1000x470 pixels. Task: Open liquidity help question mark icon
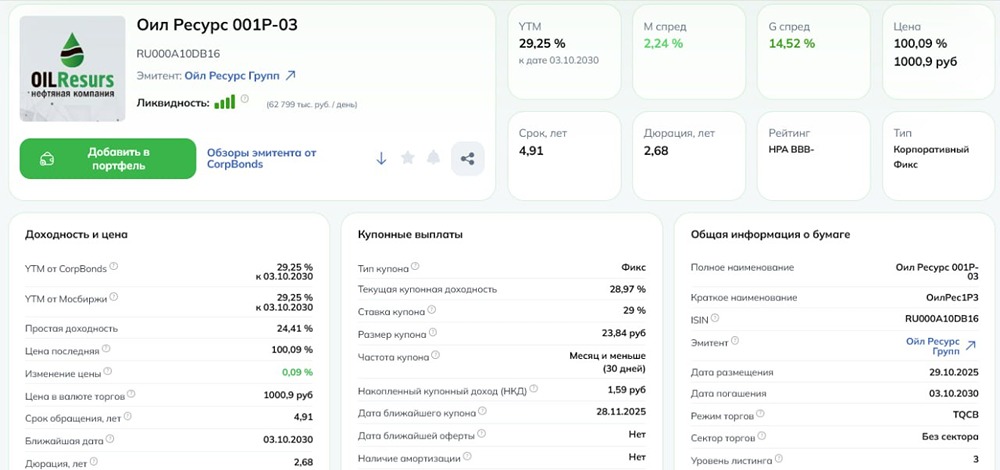coord(245,99)
